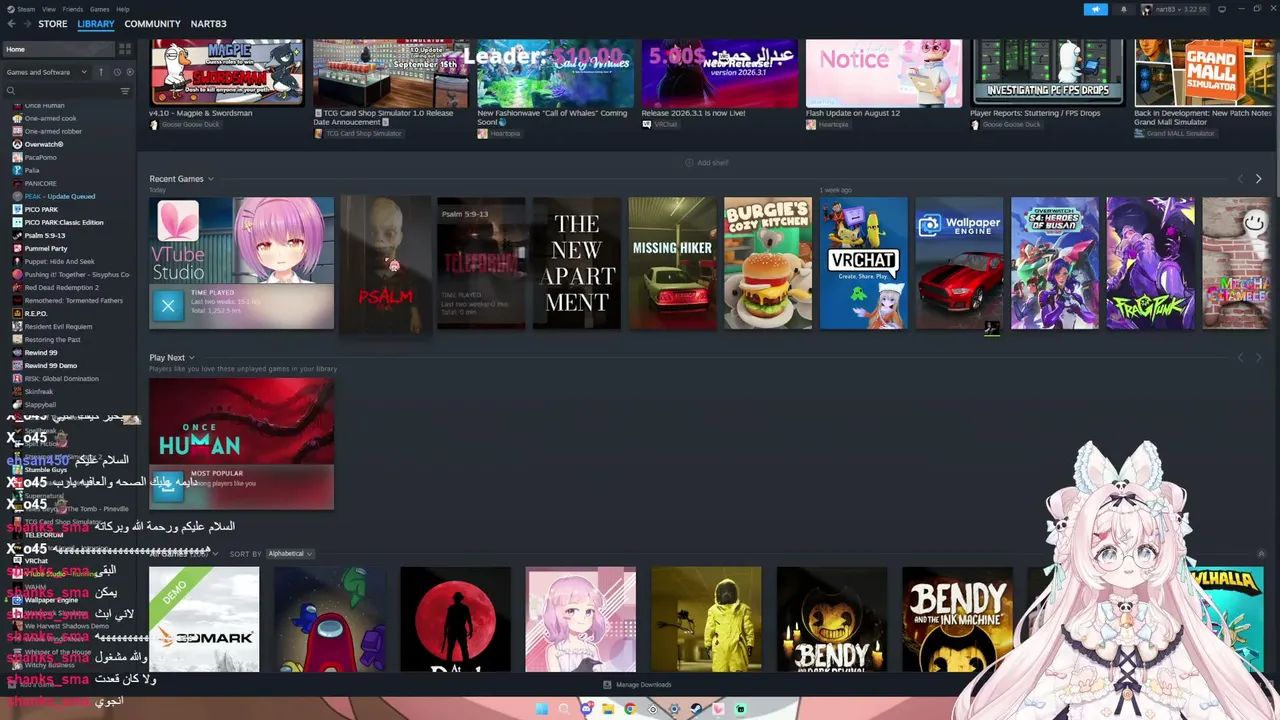Click the sidebar search magnifier icon
The image size is (1280, 720).
(11, 91)
